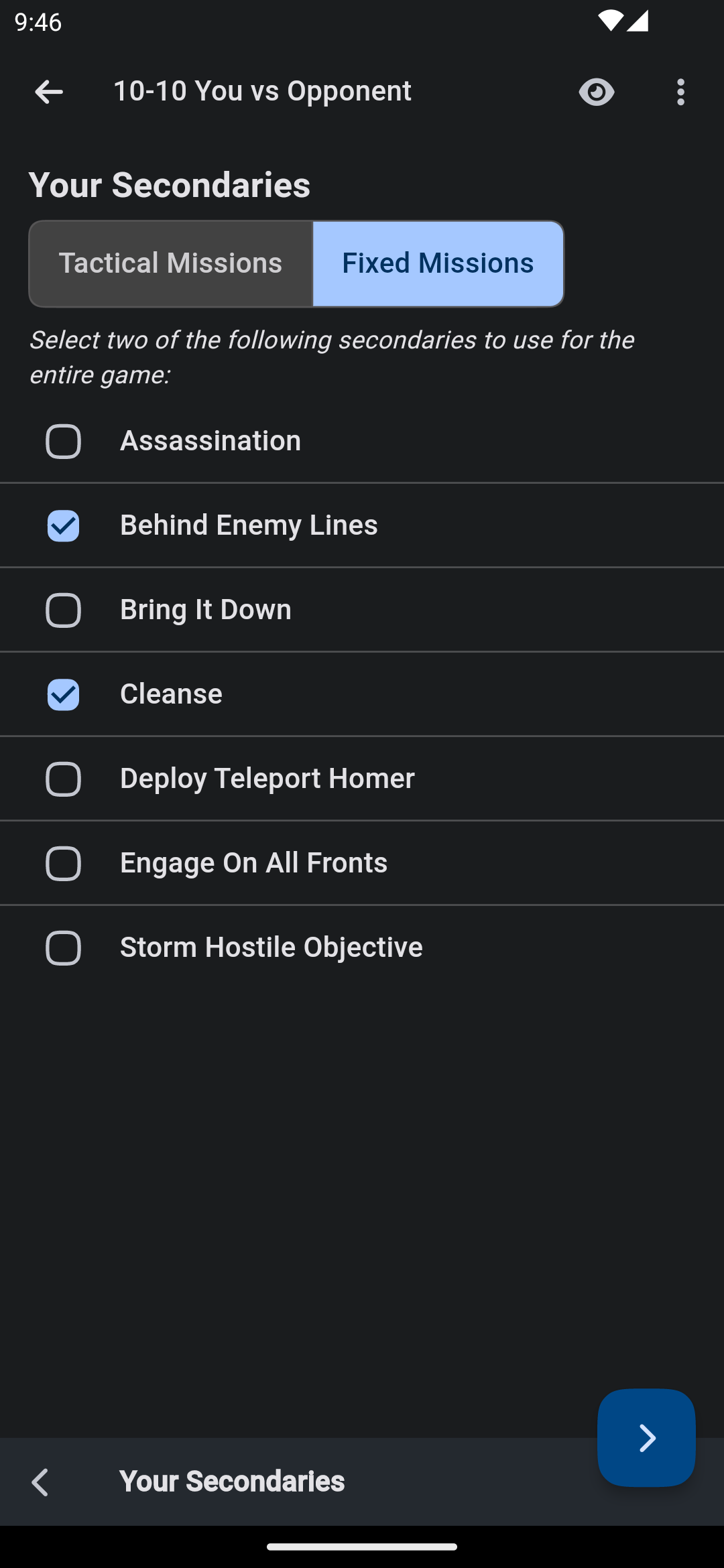Tick the Deploy Teleport Homer checkbox

pyautogui.click(x=63, y=779)
